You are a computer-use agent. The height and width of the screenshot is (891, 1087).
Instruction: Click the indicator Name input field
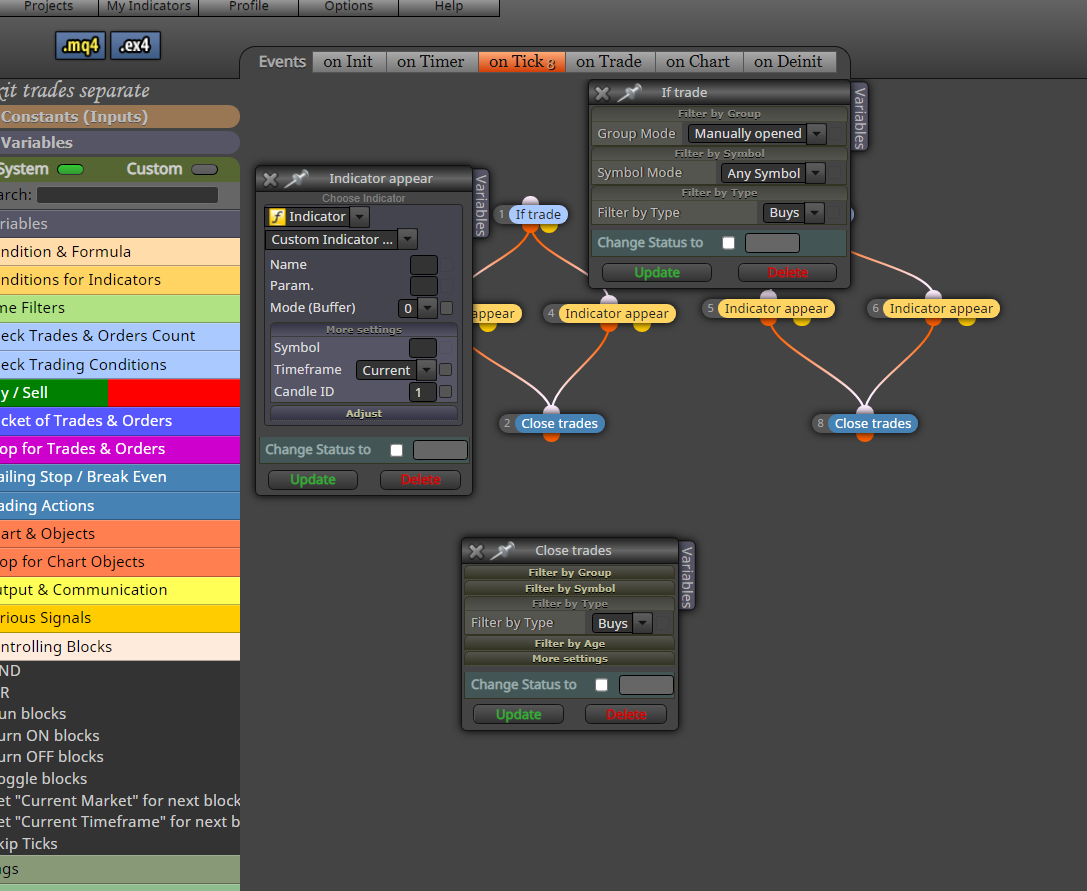point(424,265)
